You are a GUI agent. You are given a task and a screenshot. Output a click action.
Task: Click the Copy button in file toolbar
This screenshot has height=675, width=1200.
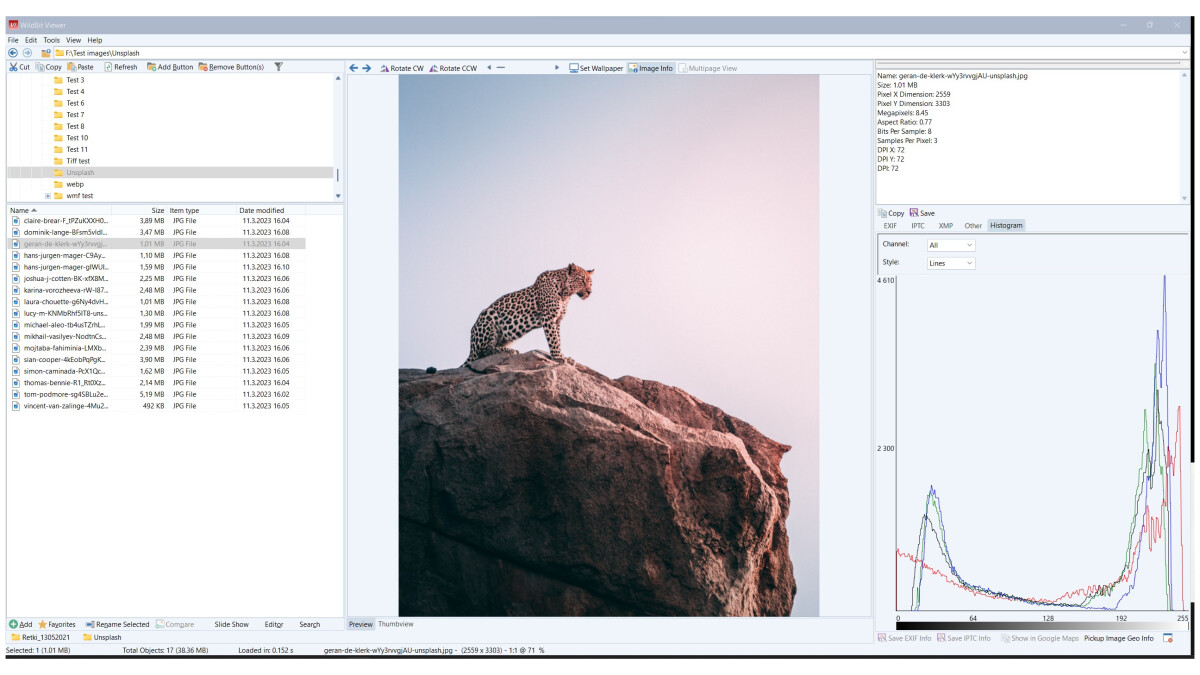click(49, 67)
